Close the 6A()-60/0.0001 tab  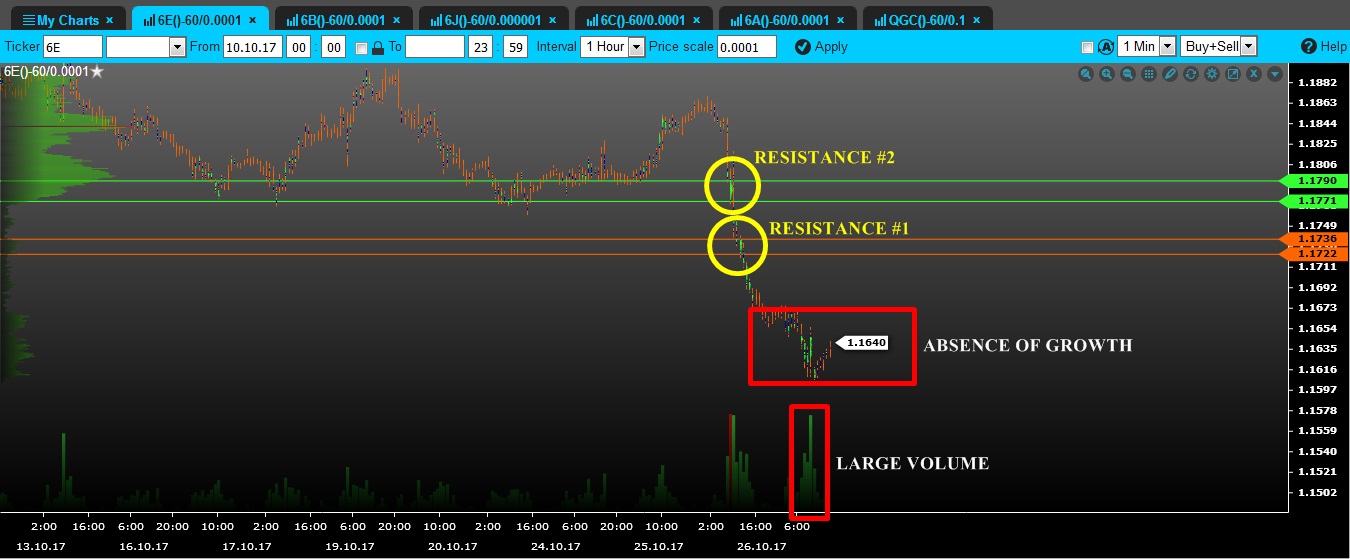click(x=841, y=20)
